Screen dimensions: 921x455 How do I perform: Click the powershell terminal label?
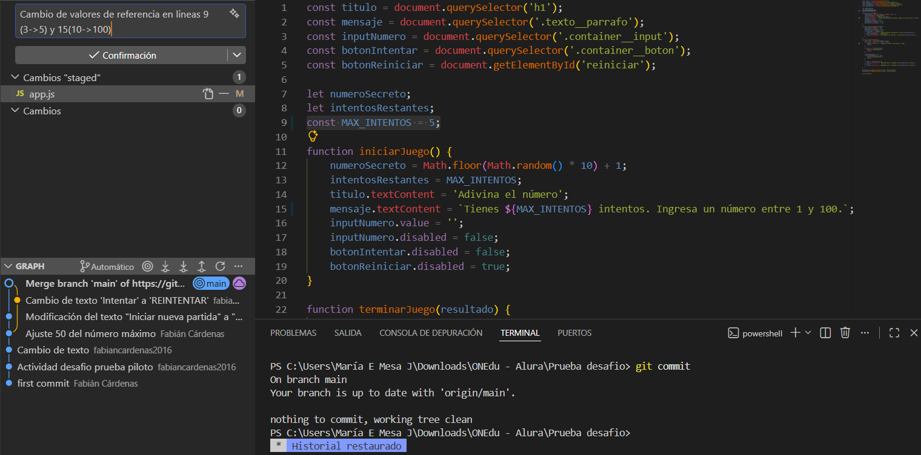762,333
